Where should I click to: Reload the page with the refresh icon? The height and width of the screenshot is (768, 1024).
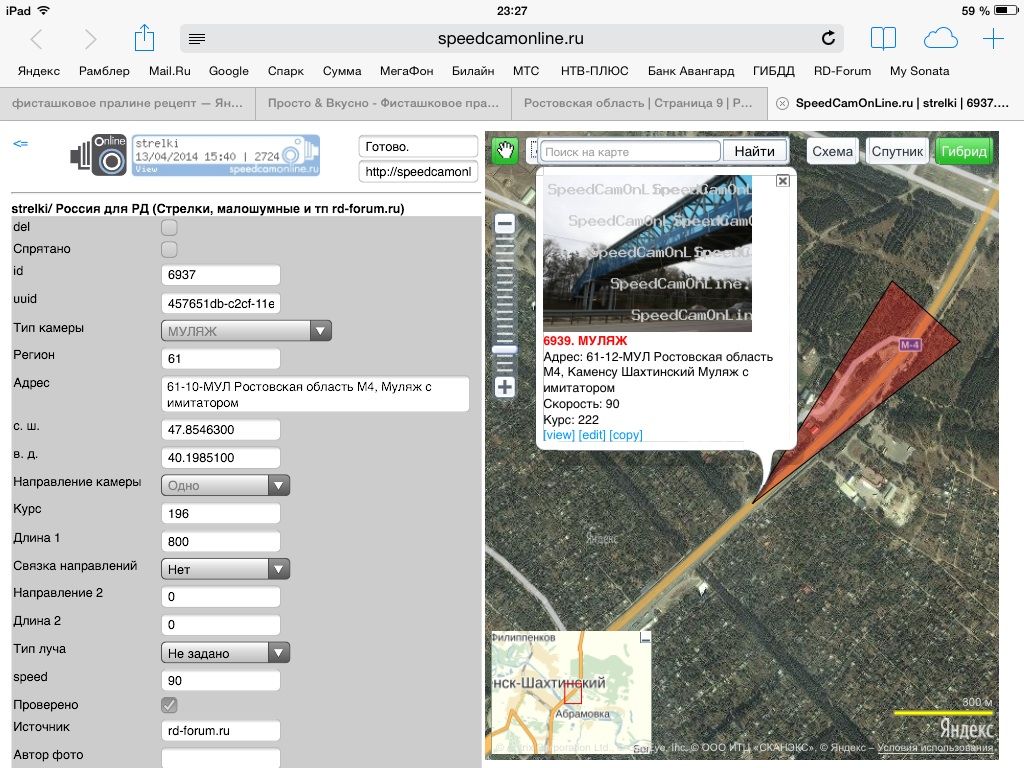coord(828,39)
